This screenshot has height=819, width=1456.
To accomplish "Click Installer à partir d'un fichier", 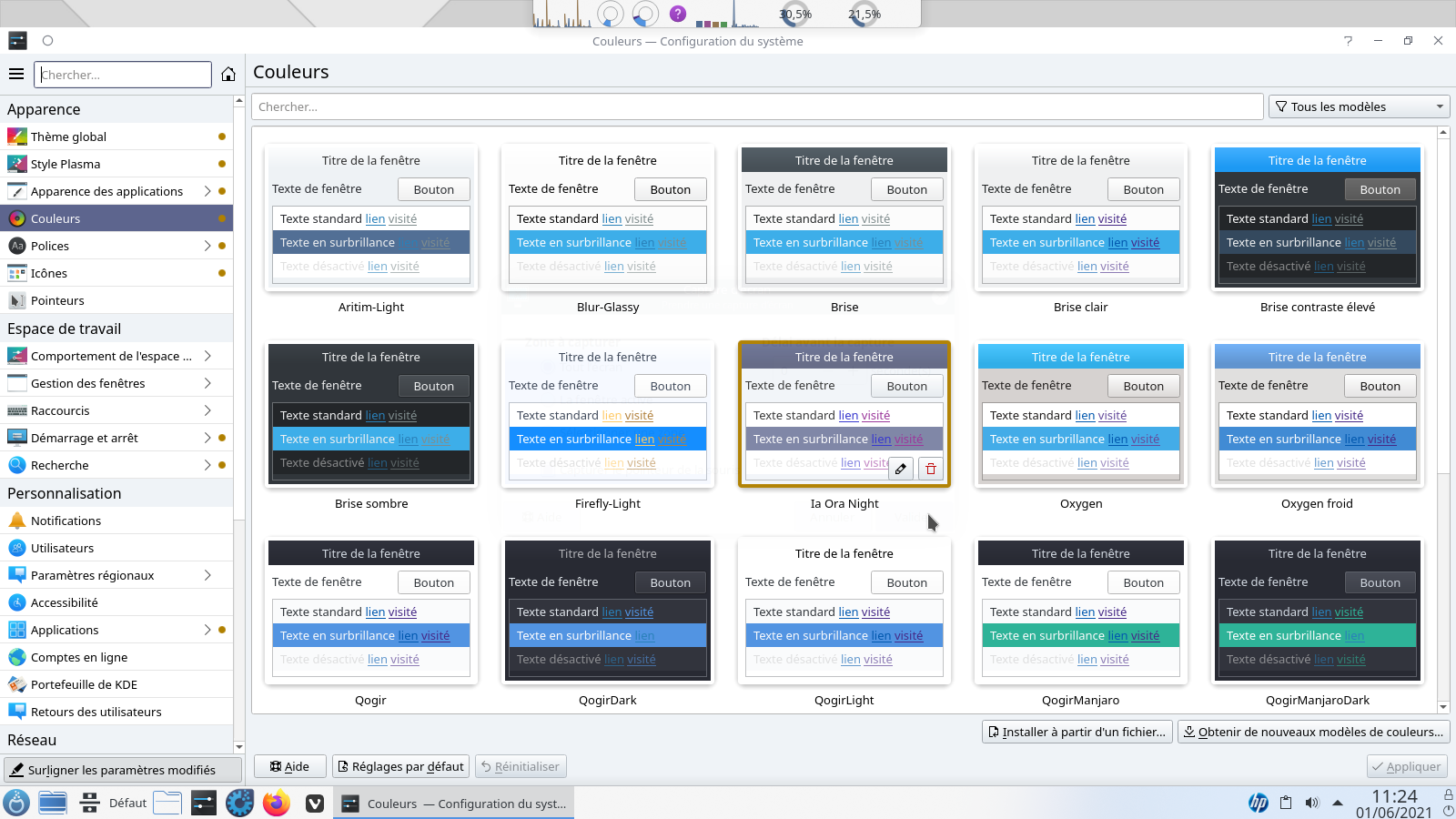I will pyautogui.click(x=1077, y=732).
